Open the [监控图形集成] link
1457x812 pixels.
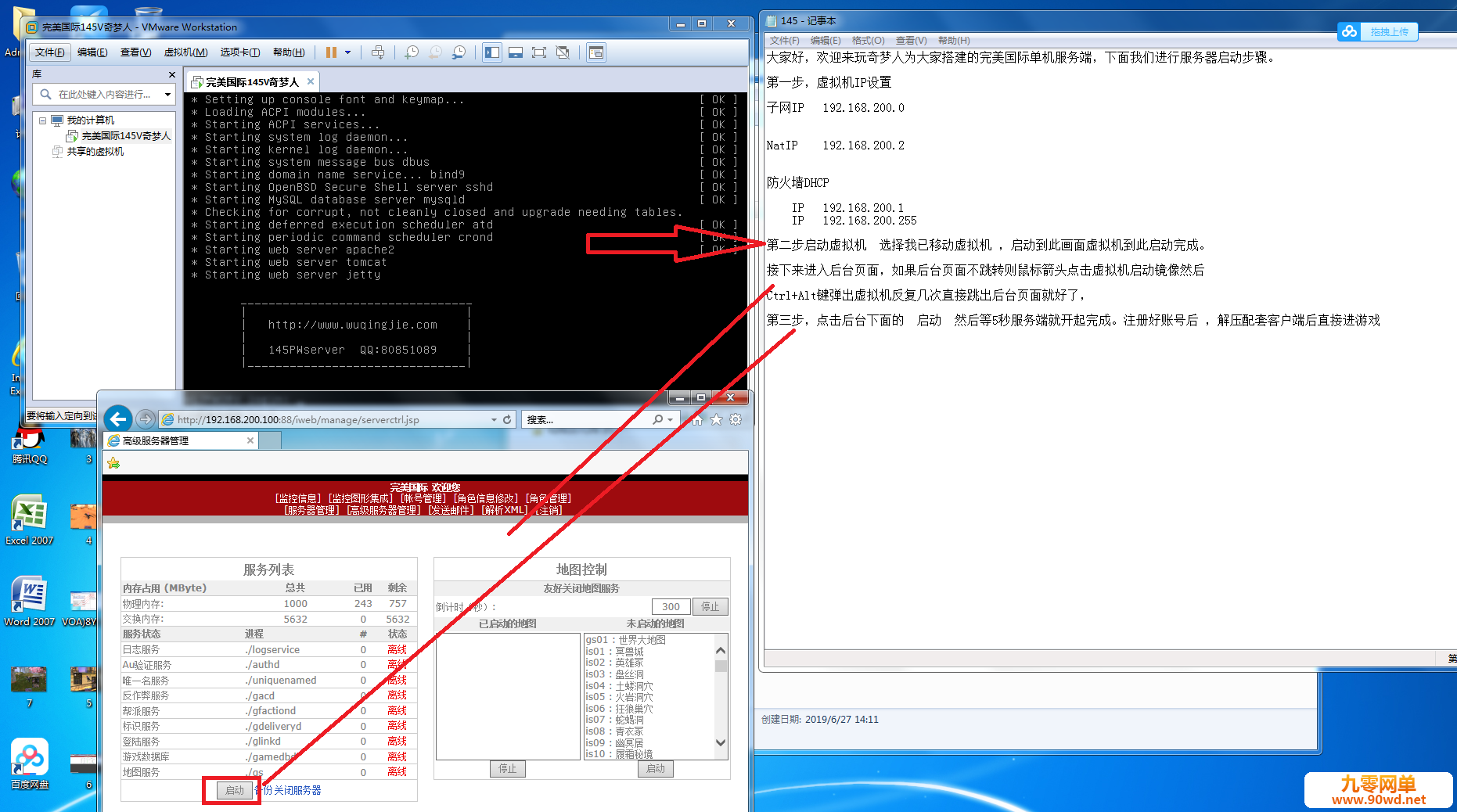click(360, 498)
